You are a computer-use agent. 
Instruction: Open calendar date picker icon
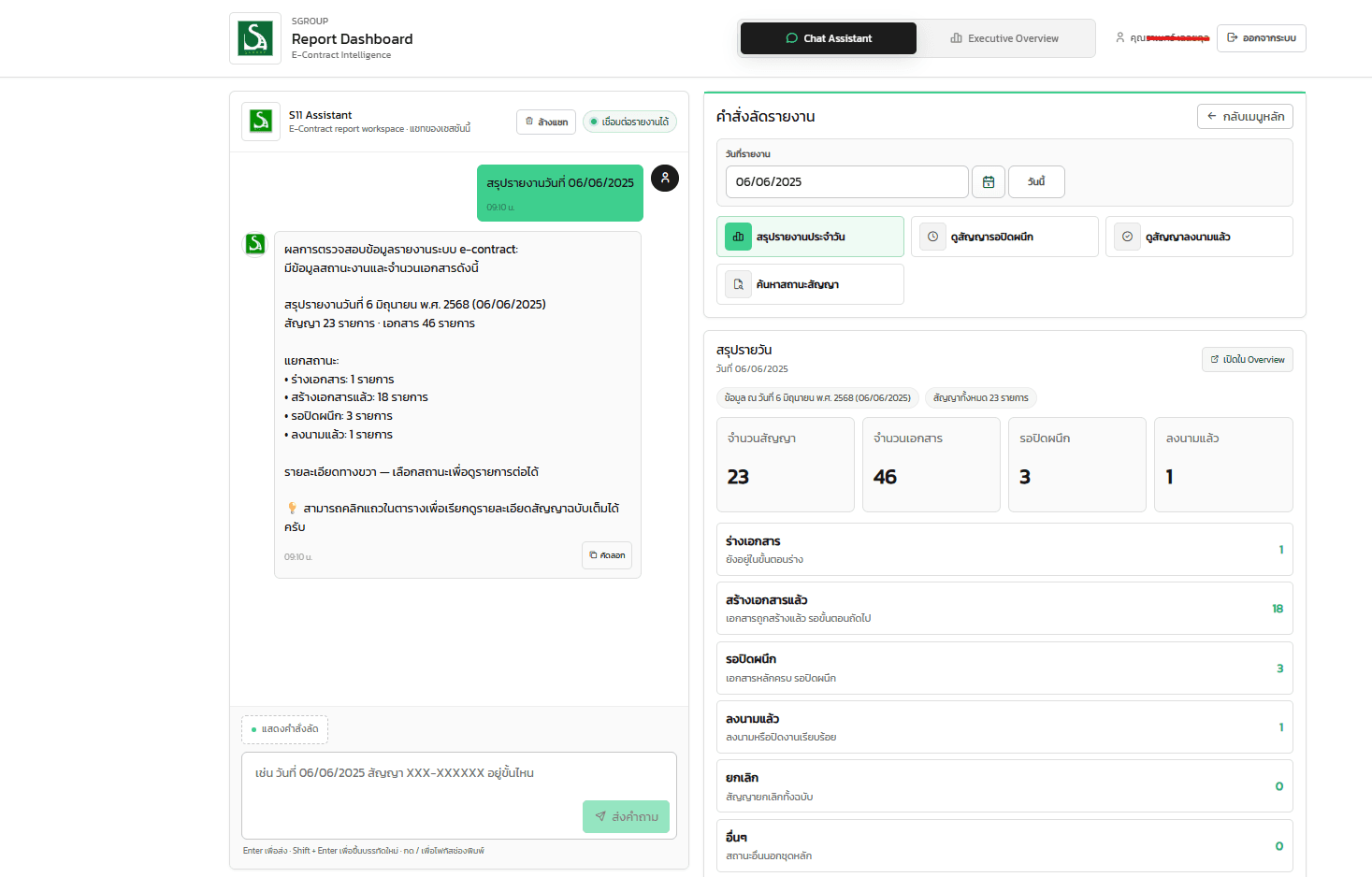pyautogui.click(x=989, y=181)
